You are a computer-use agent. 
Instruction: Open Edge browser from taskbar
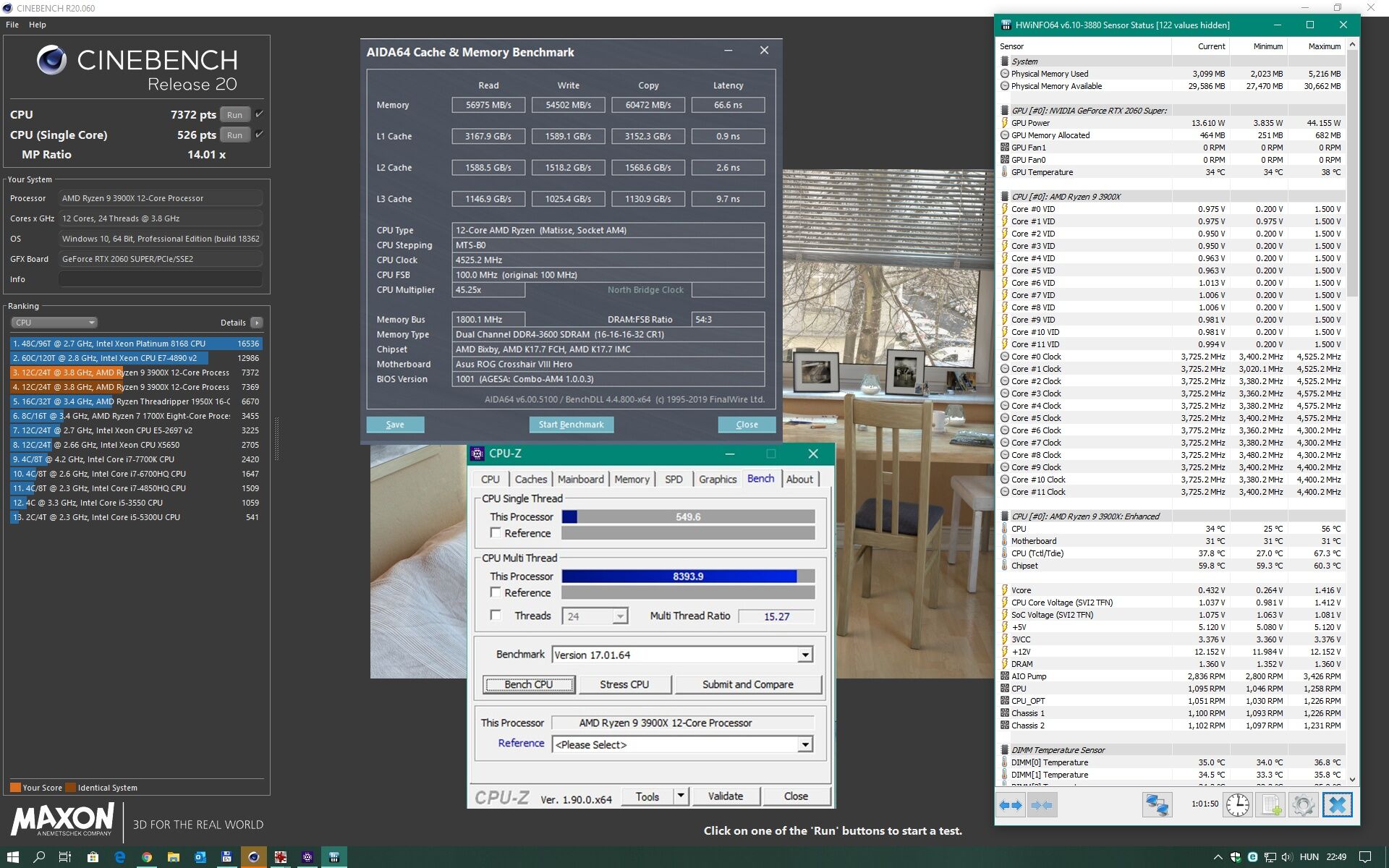click(119, 857)
